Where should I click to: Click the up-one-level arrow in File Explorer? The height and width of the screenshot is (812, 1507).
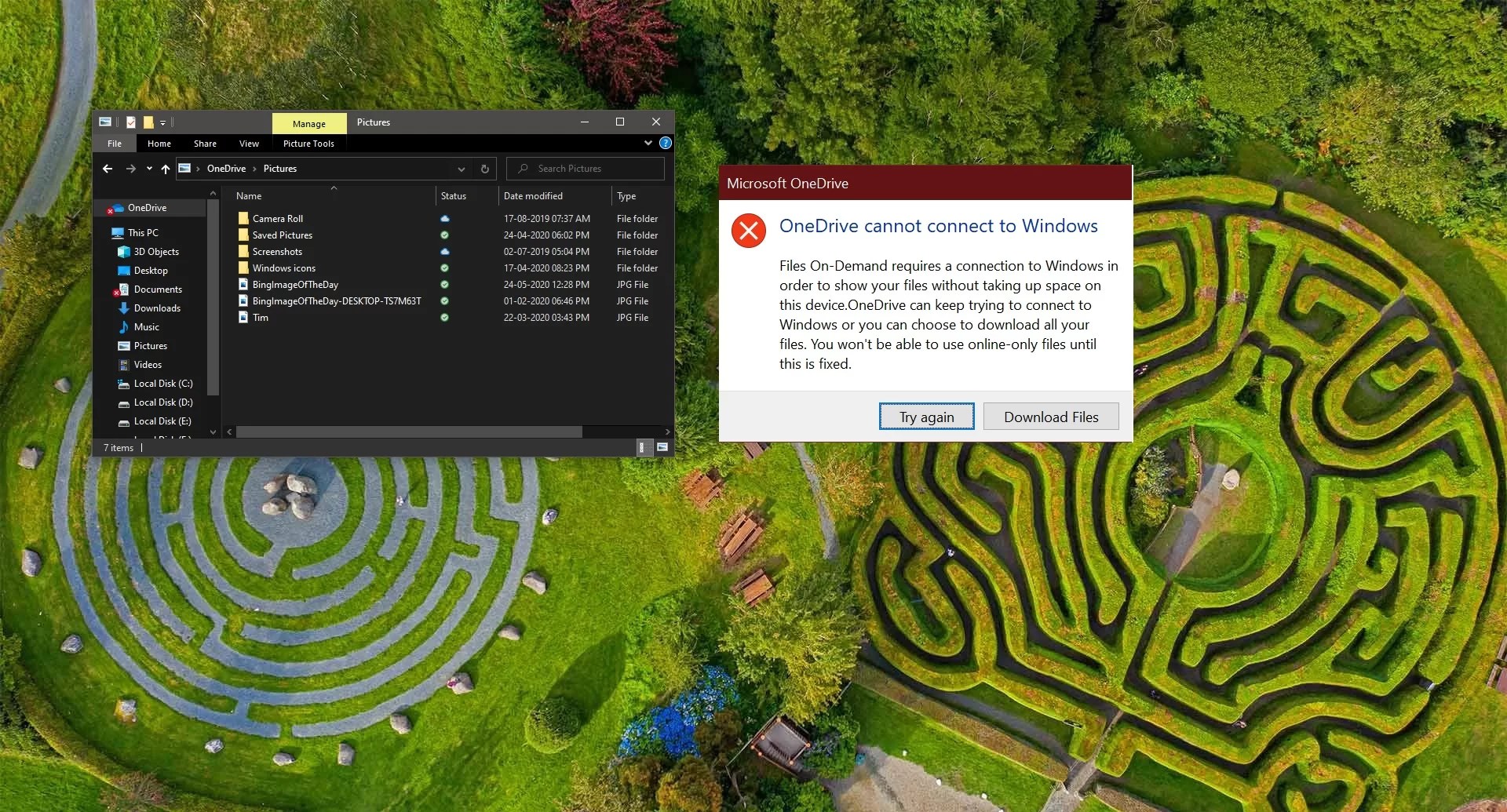click(165, 169)
